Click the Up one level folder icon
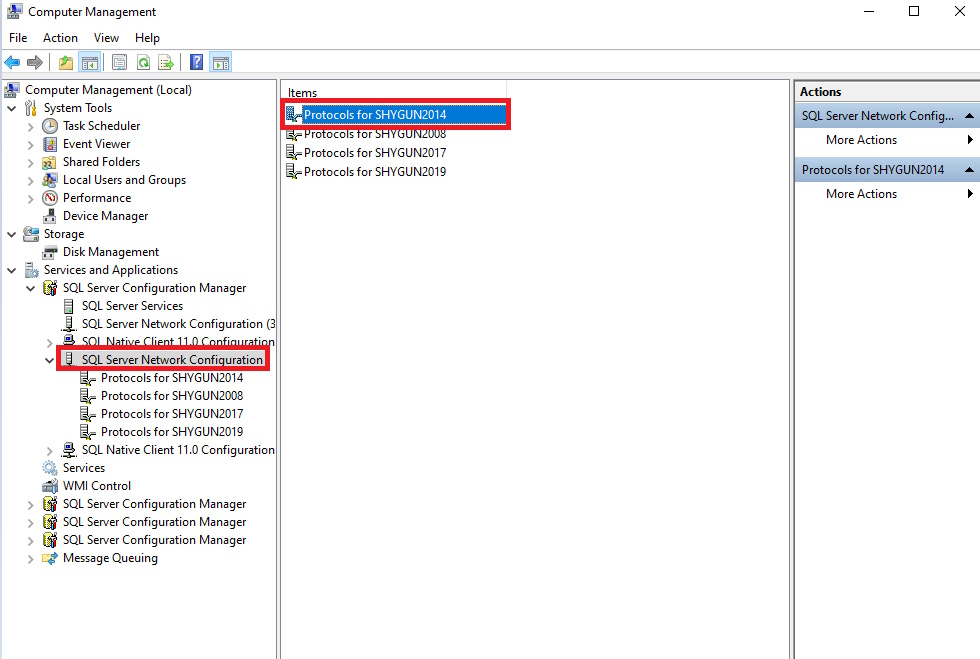This screenshot has width=980, height=659. pos(66,63)
